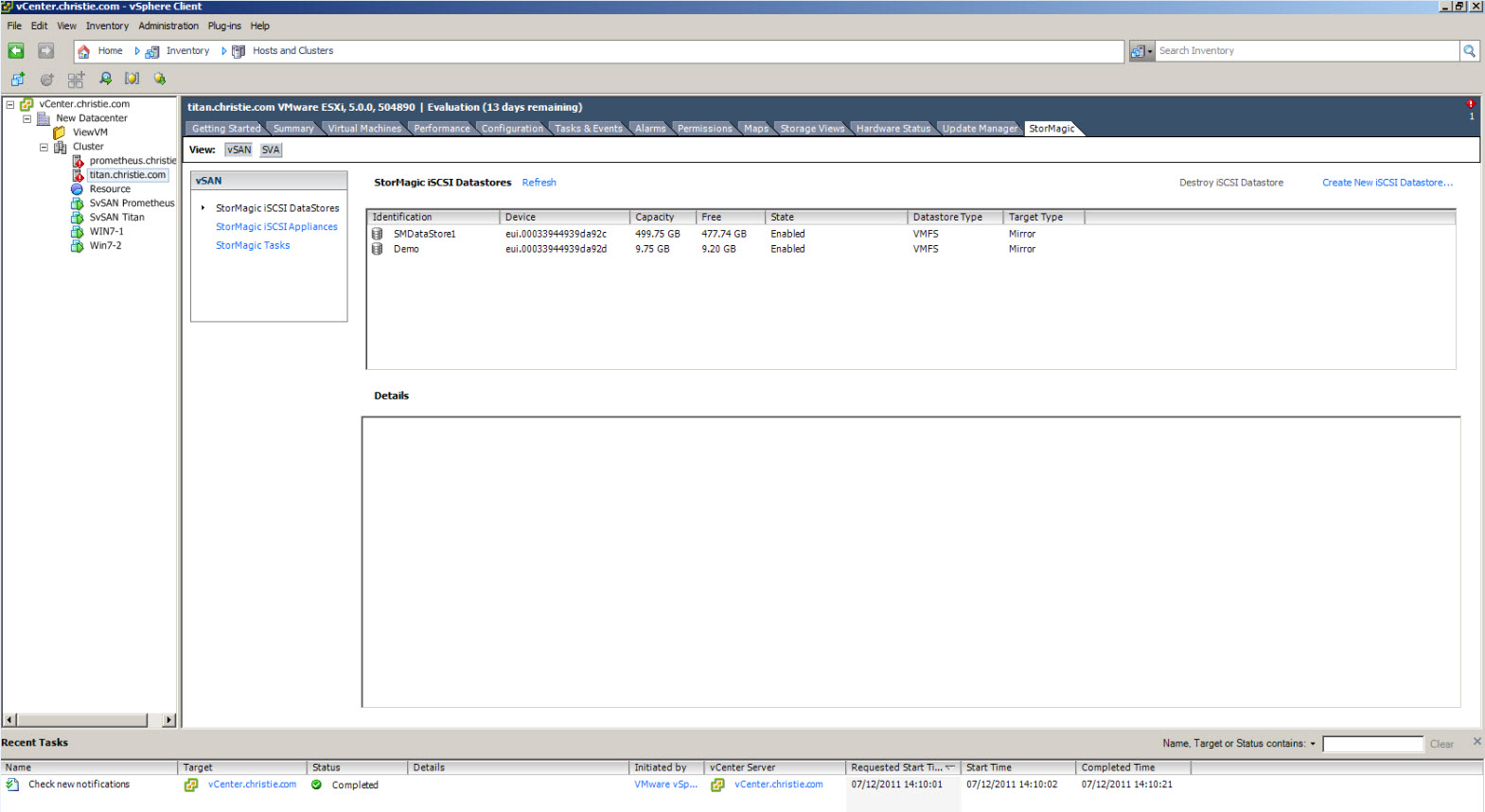Viewport: 1485px width, 812px height.
Task: Click the SMDataStore1 datastore cylinder icon
Action: (377, 234)
